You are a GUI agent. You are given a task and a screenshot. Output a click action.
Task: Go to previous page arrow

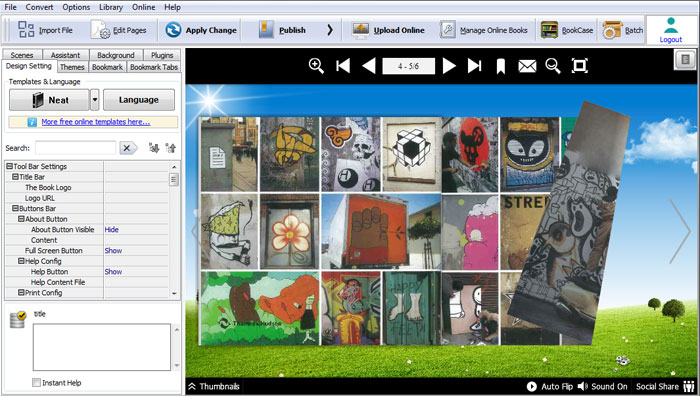(x=369, y=66)
